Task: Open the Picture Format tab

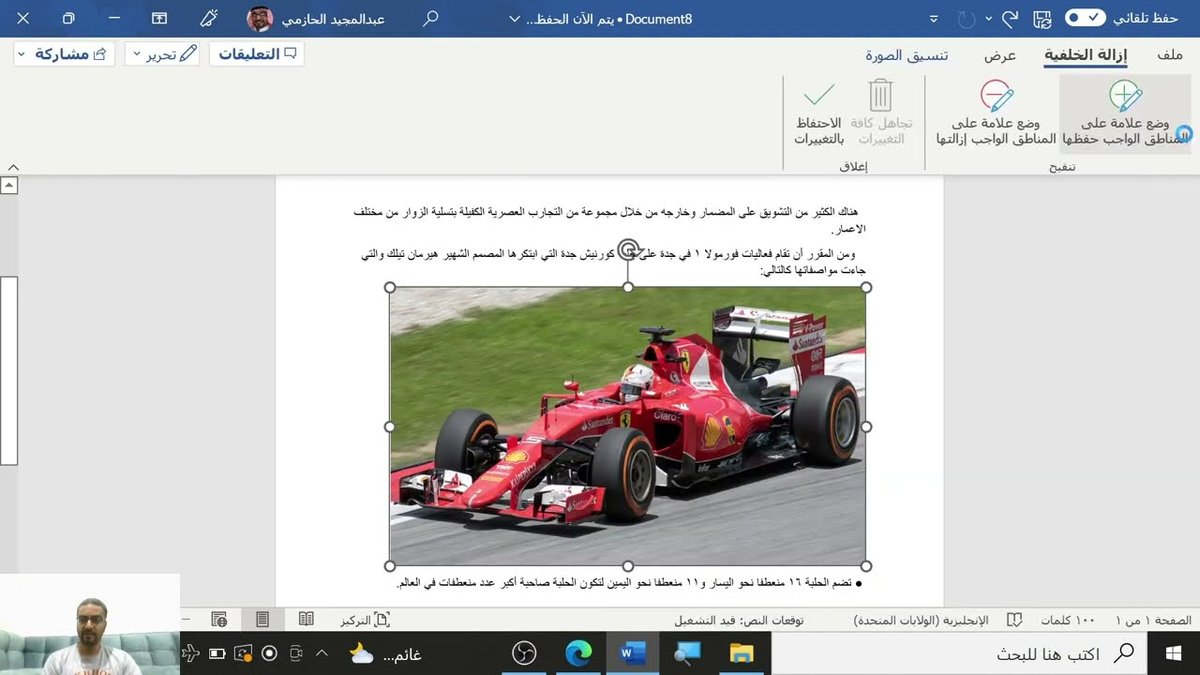Action: click(907, 55)
